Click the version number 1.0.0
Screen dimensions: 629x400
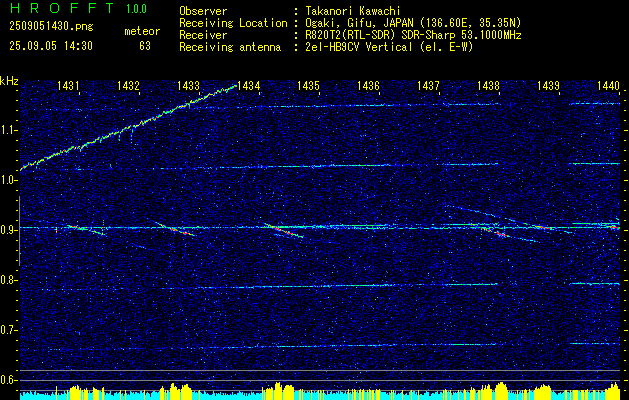136,8
